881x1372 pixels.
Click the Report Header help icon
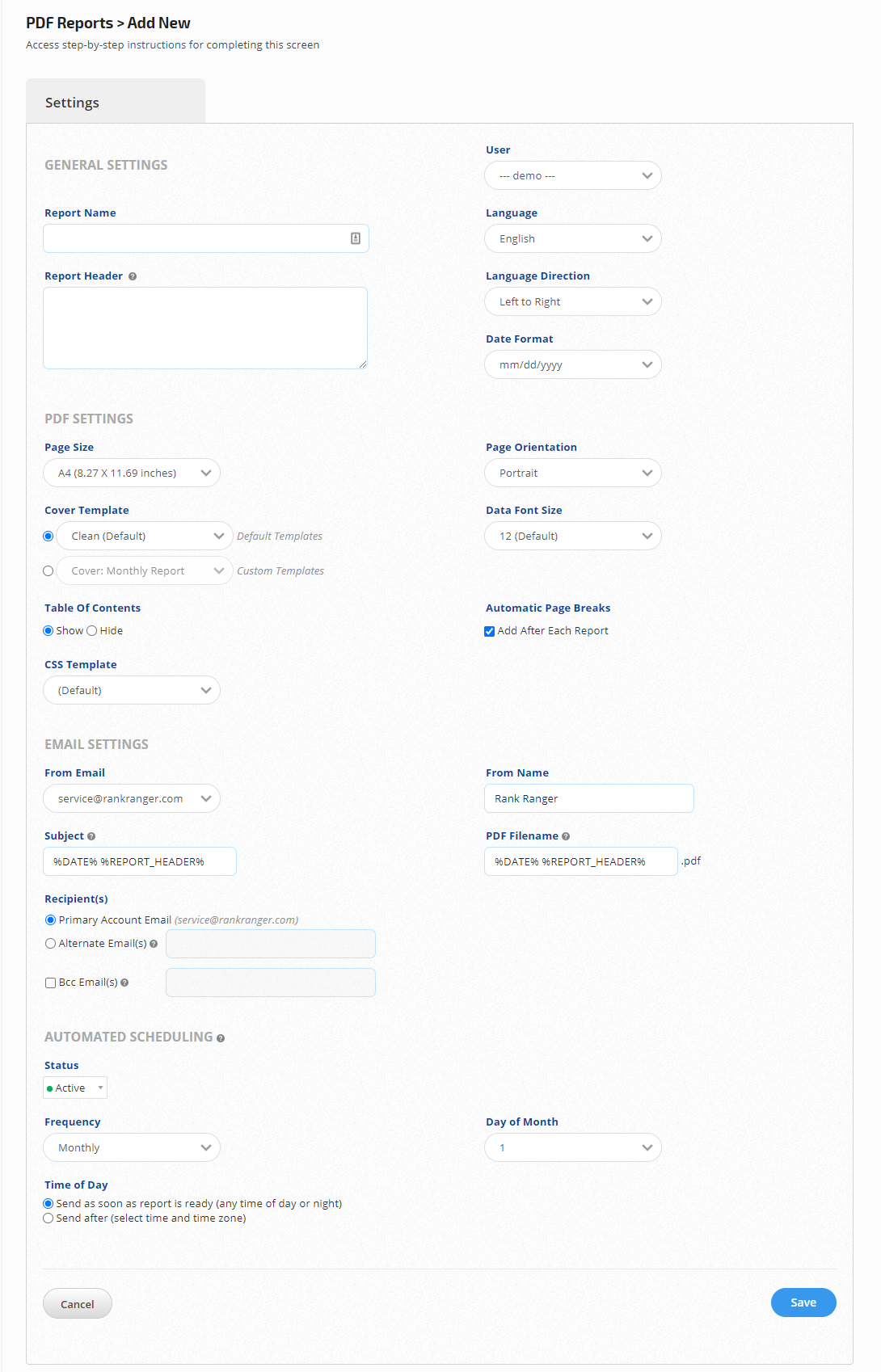tap(133, 276)
